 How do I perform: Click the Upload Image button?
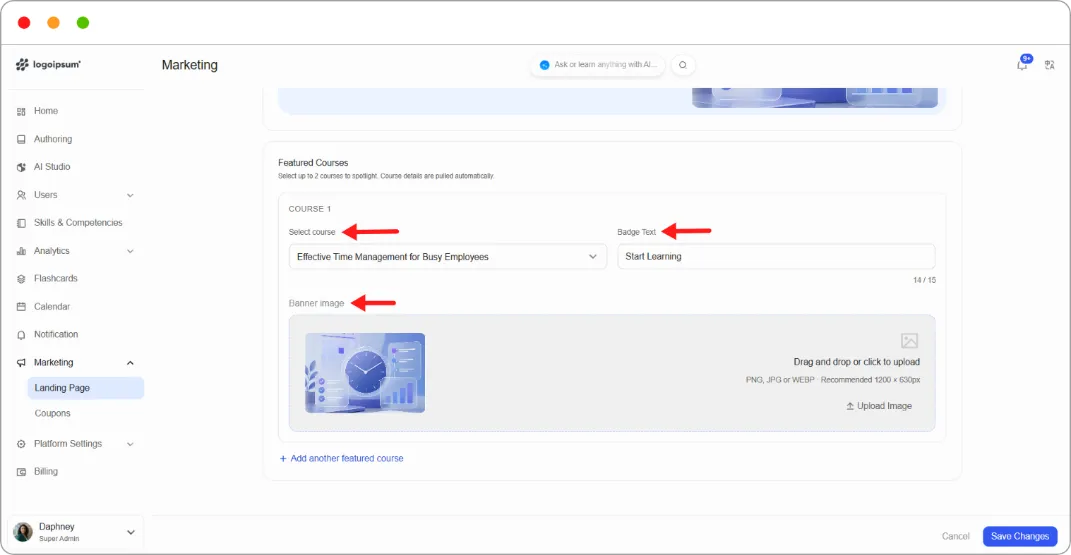click(878, 405)
